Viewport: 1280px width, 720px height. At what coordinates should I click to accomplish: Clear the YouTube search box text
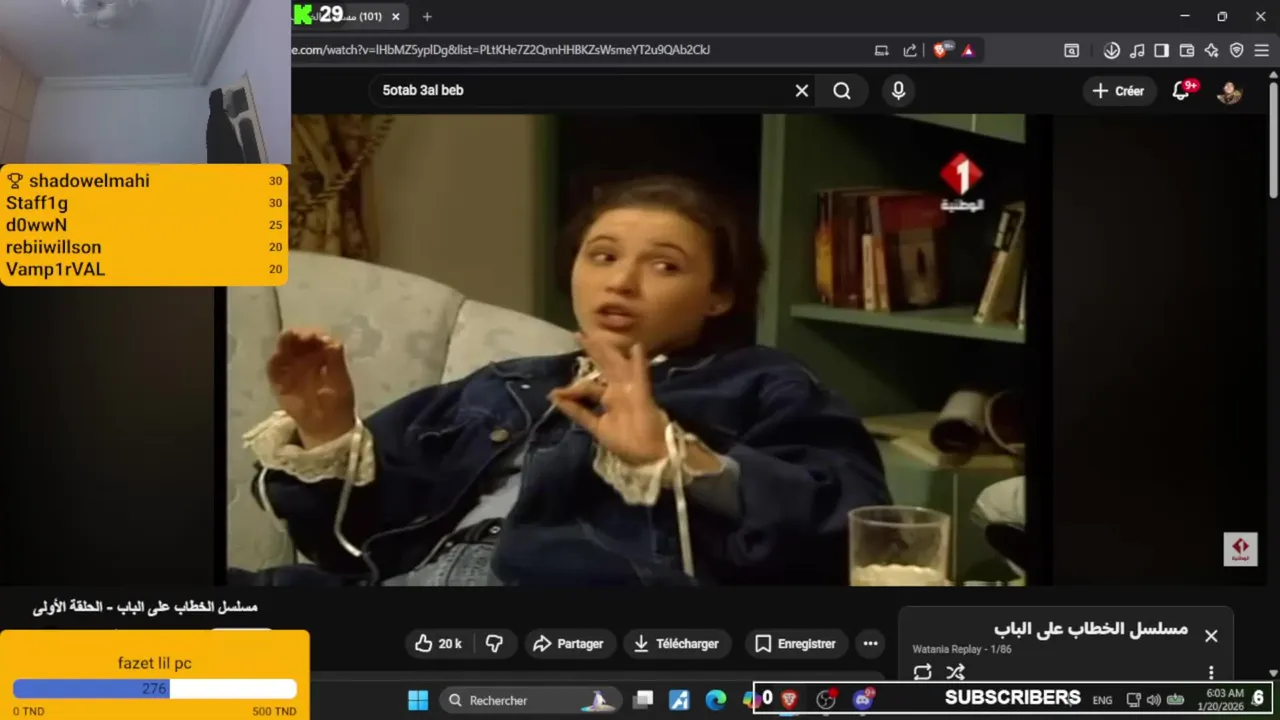click(802, 90)
